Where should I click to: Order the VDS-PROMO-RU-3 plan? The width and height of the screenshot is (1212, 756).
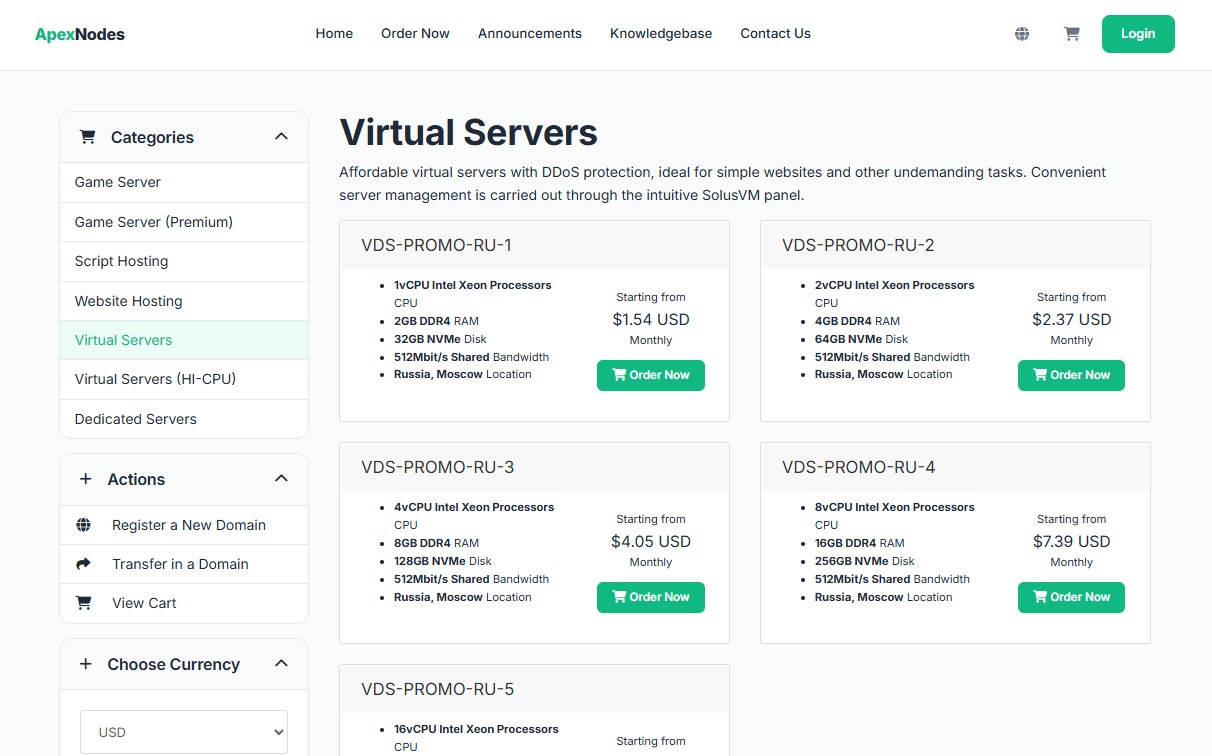click(651, 597)
